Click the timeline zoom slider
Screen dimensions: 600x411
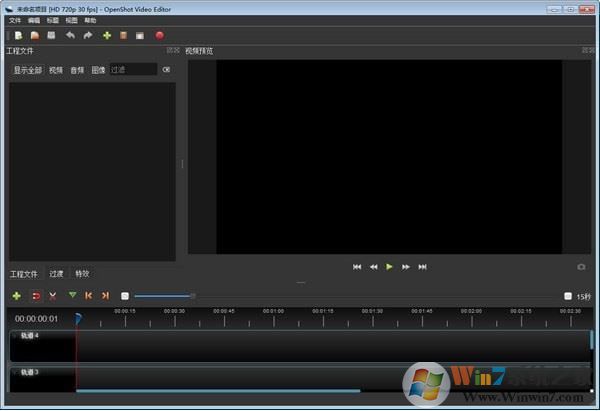pyautogui.click(x=162, y=296)
